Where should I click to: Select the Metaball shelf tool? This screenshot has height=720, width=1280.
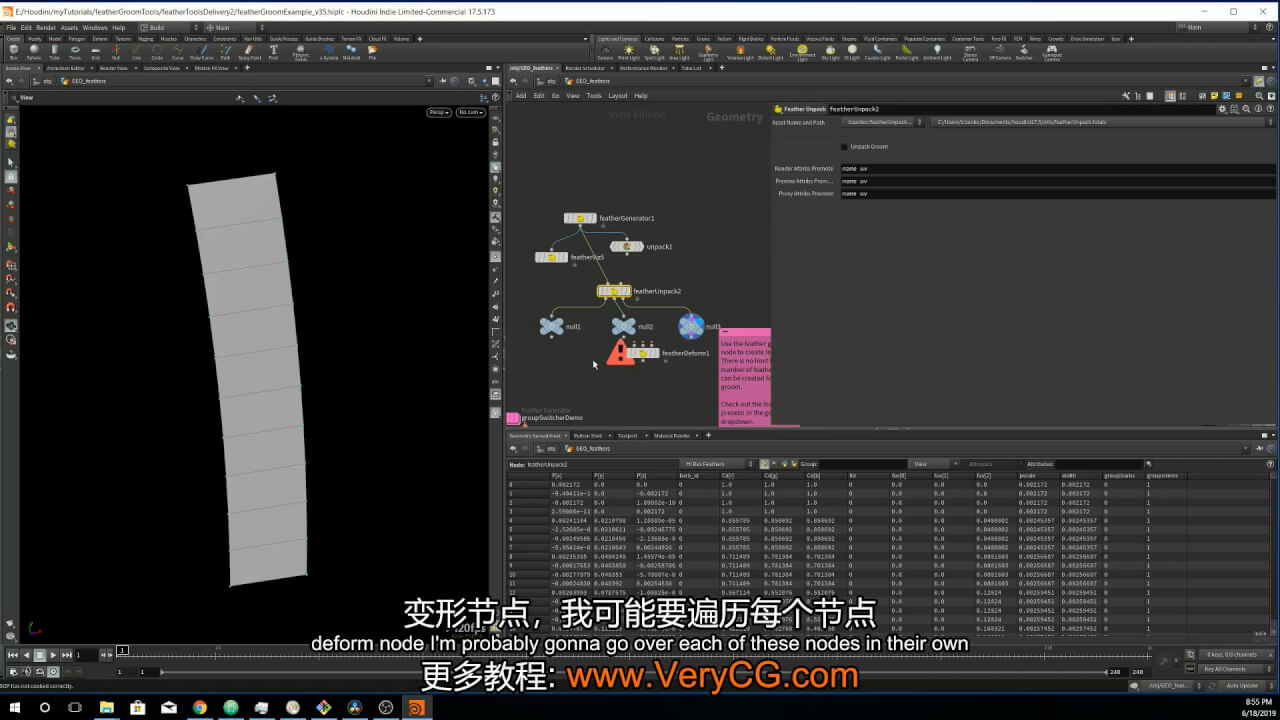pyautogui.click(x=351, y=52)
